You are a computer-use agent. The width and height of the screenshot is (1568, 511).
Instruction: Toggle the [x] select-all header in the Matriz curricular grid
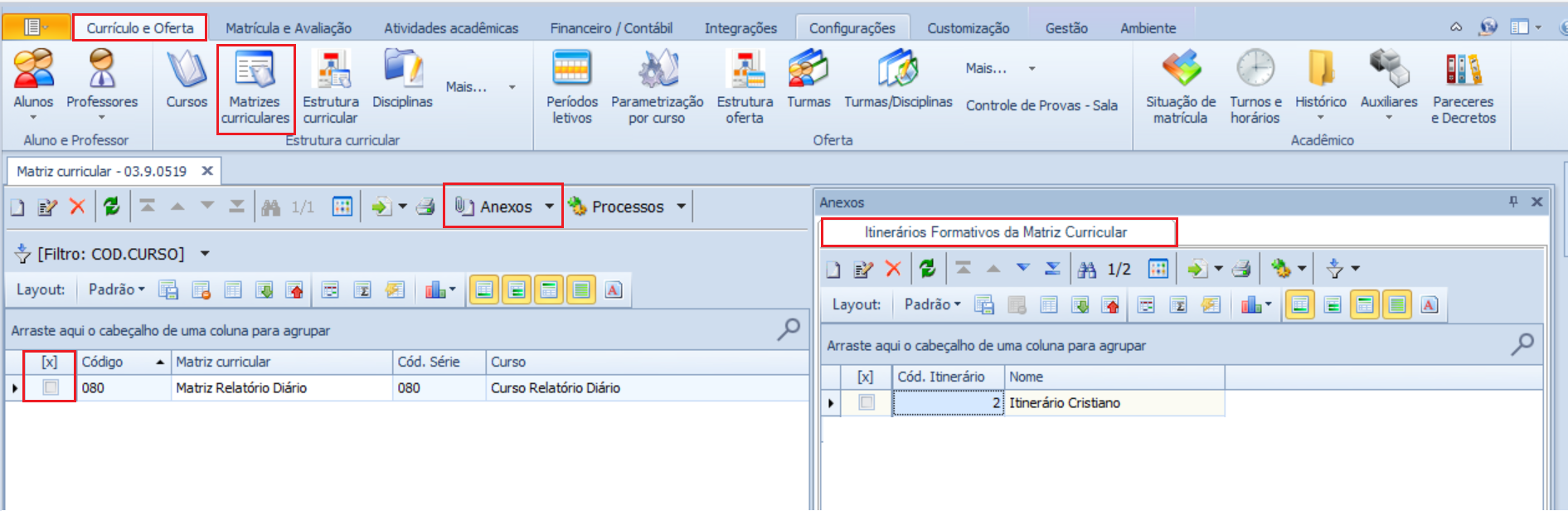coord(50,362)
